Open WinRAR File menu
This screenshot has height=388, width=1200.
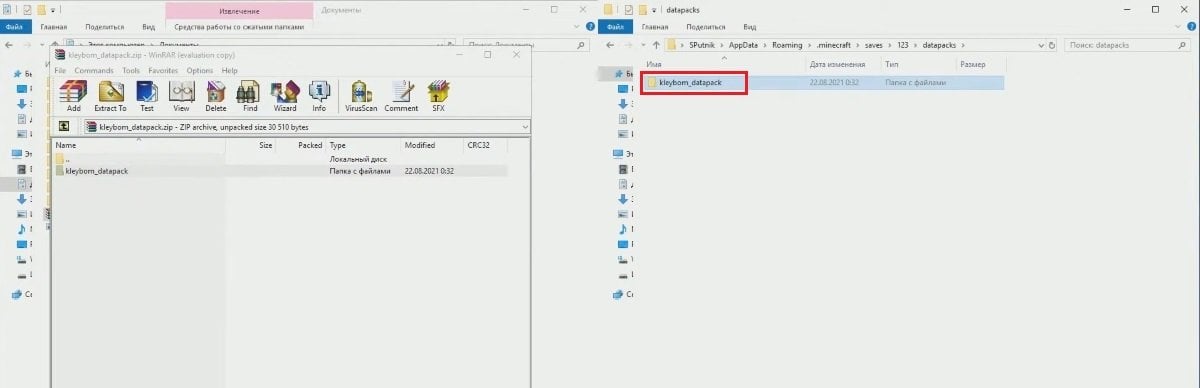pyautogui.click(x=61, y=71)
